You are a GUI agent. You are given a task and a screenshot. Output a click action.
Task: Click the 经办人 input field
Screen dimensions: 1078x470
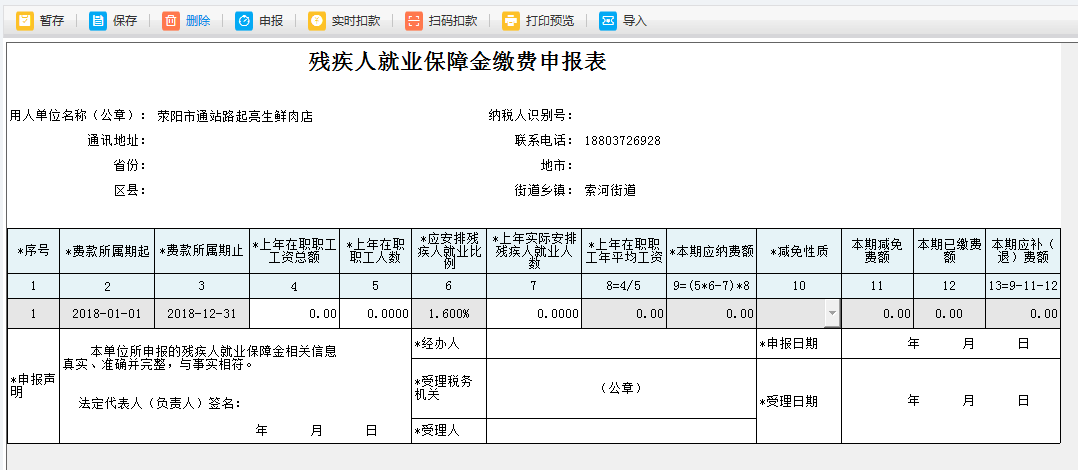click(x=622, y=344)
